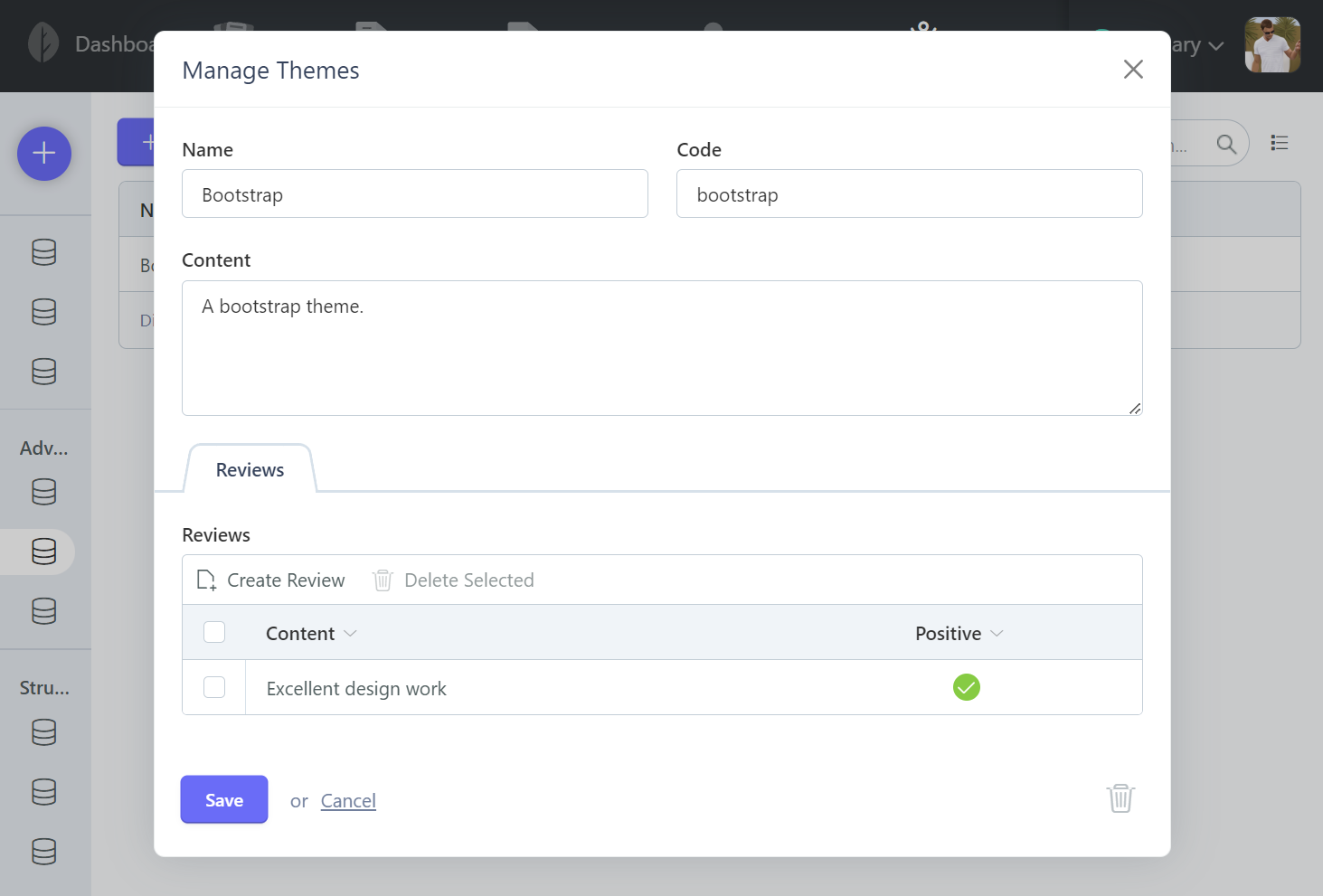This screenshot has height=896, width=1323.
Task: Click the trash delete icon at dialog bottom
Action: 1121,798
